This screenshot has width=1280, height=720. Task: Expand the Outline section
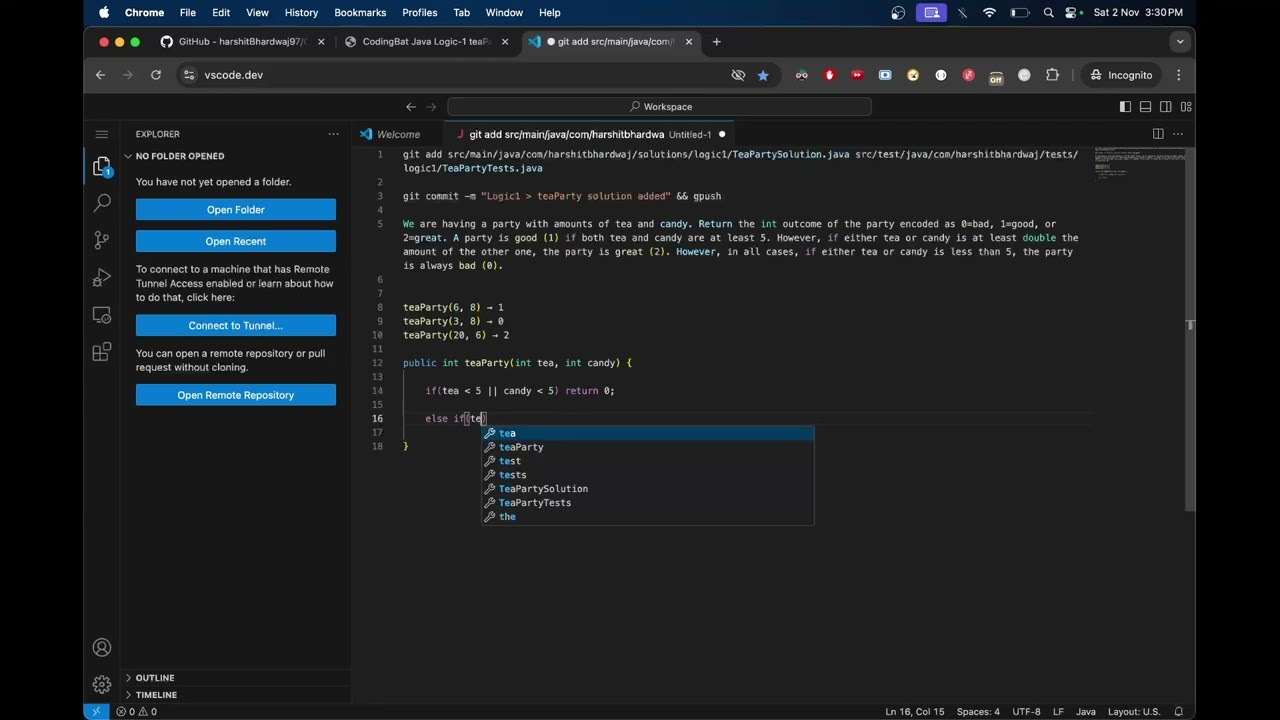pos(155,678)
